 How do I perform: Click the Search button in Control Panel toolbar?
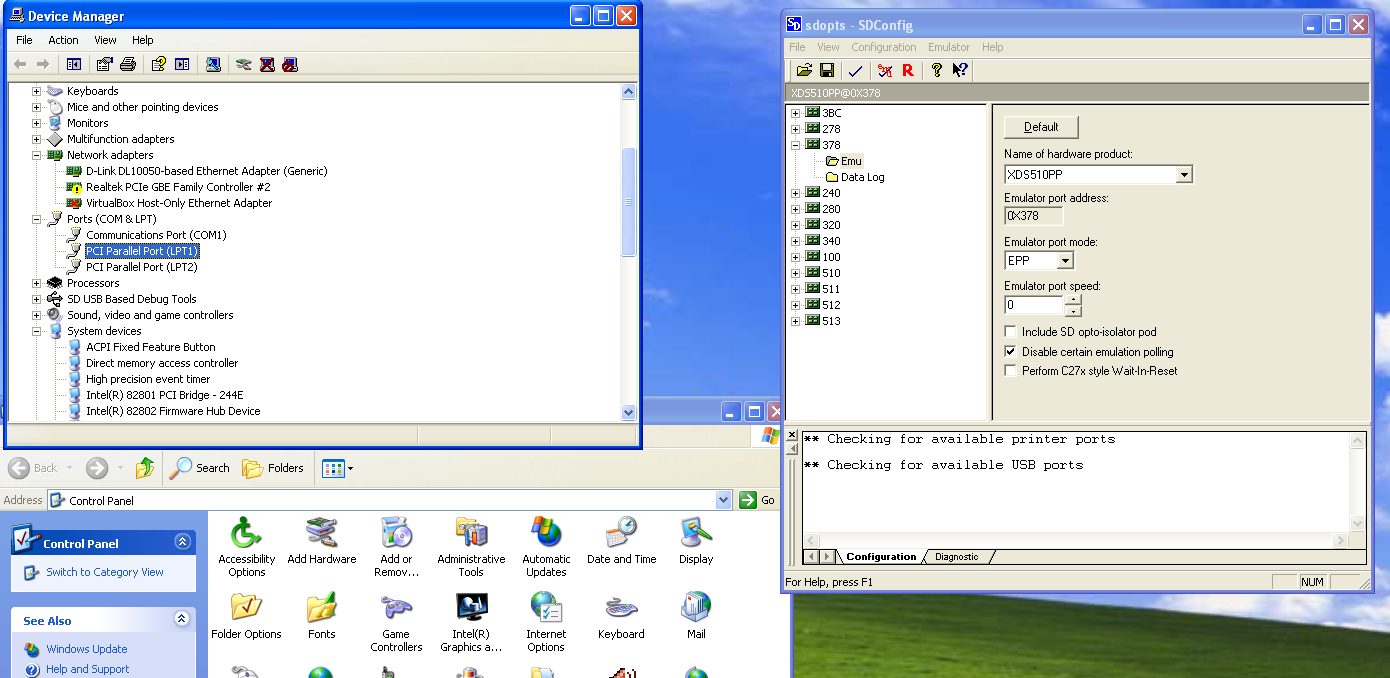200,467
